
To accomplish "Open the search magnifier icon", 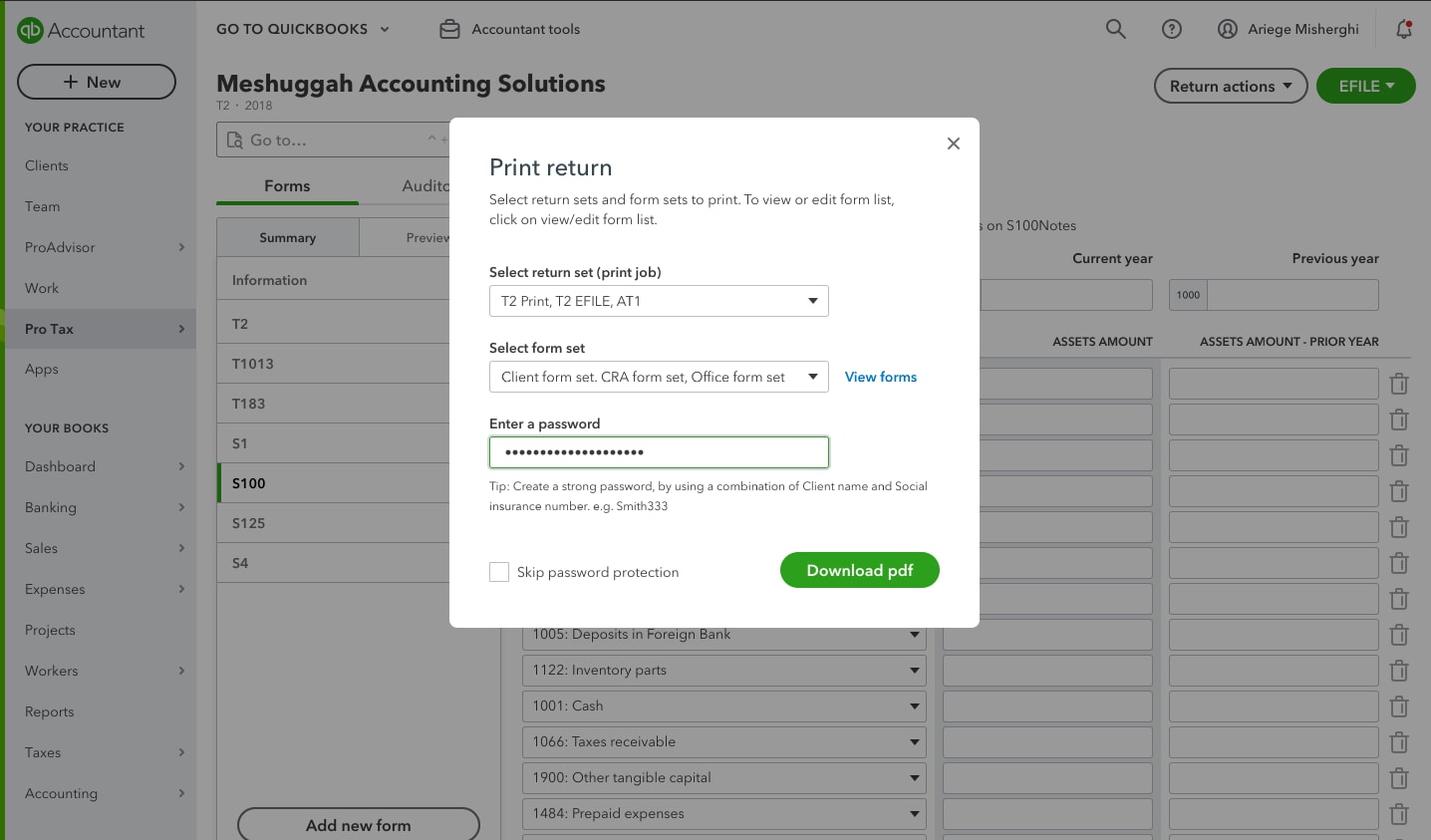I will click(x=1116, y=29).
